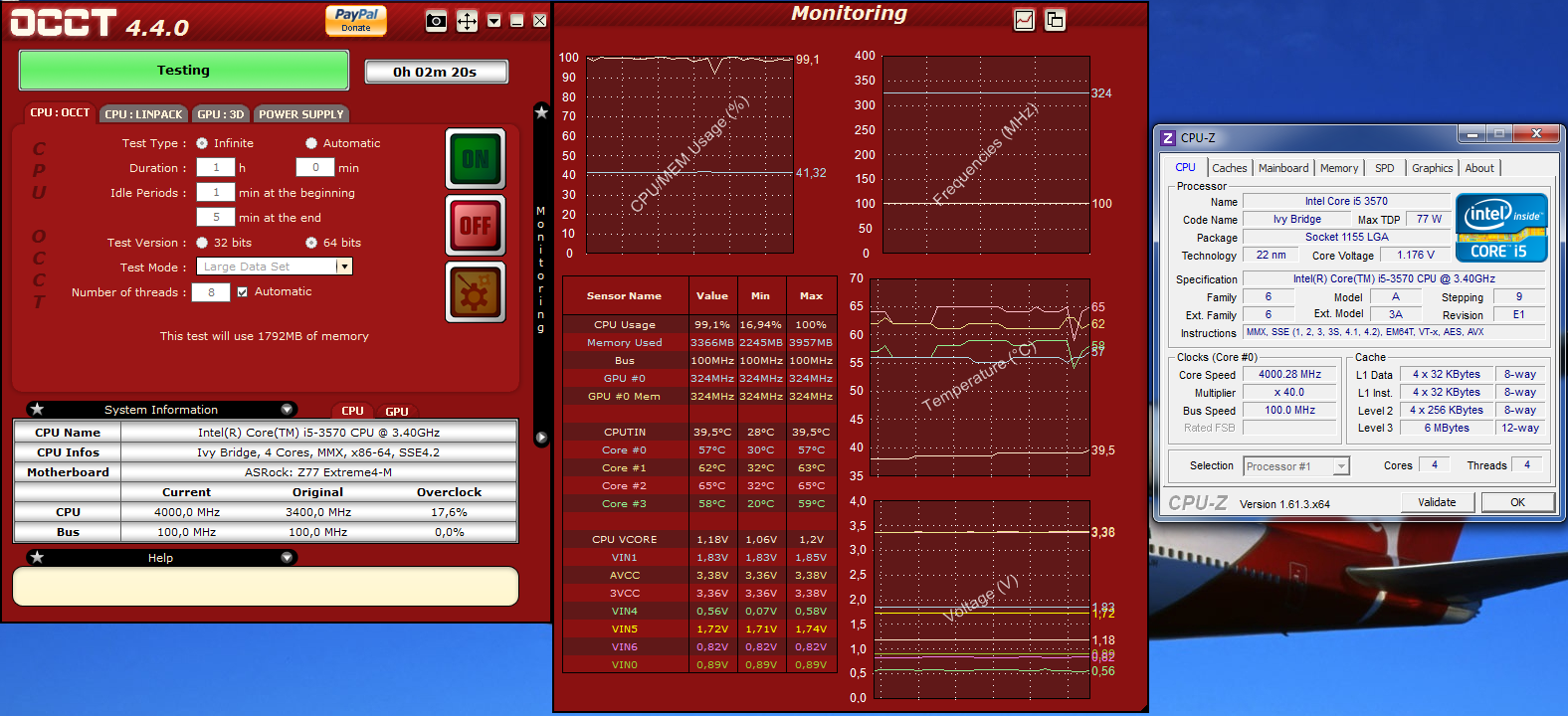Click the elapsed time display 0h 02m 20s
Screen dimensions: 1568x716
[436, 72]
